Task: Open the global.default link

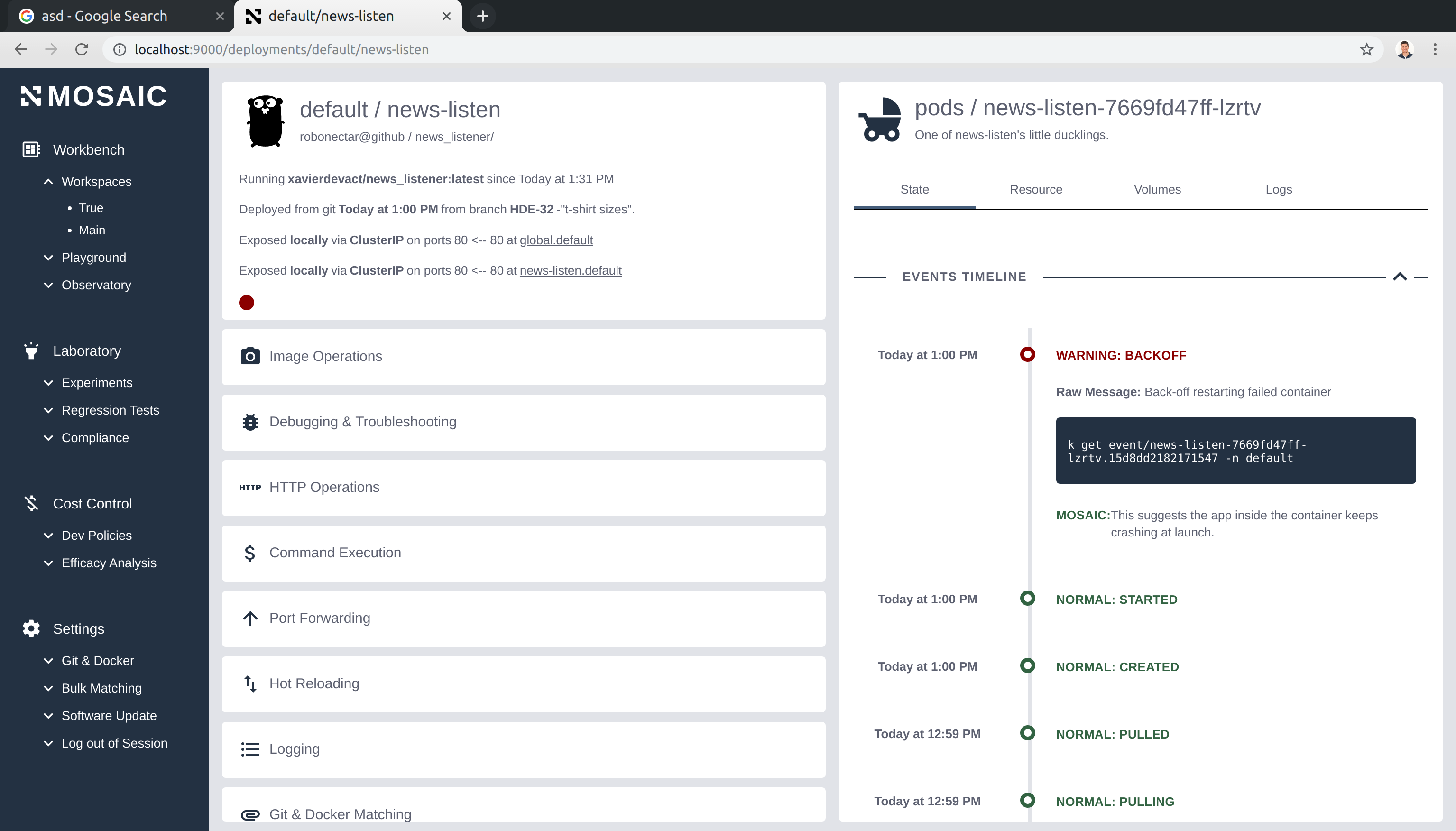Action: [556, 240]
